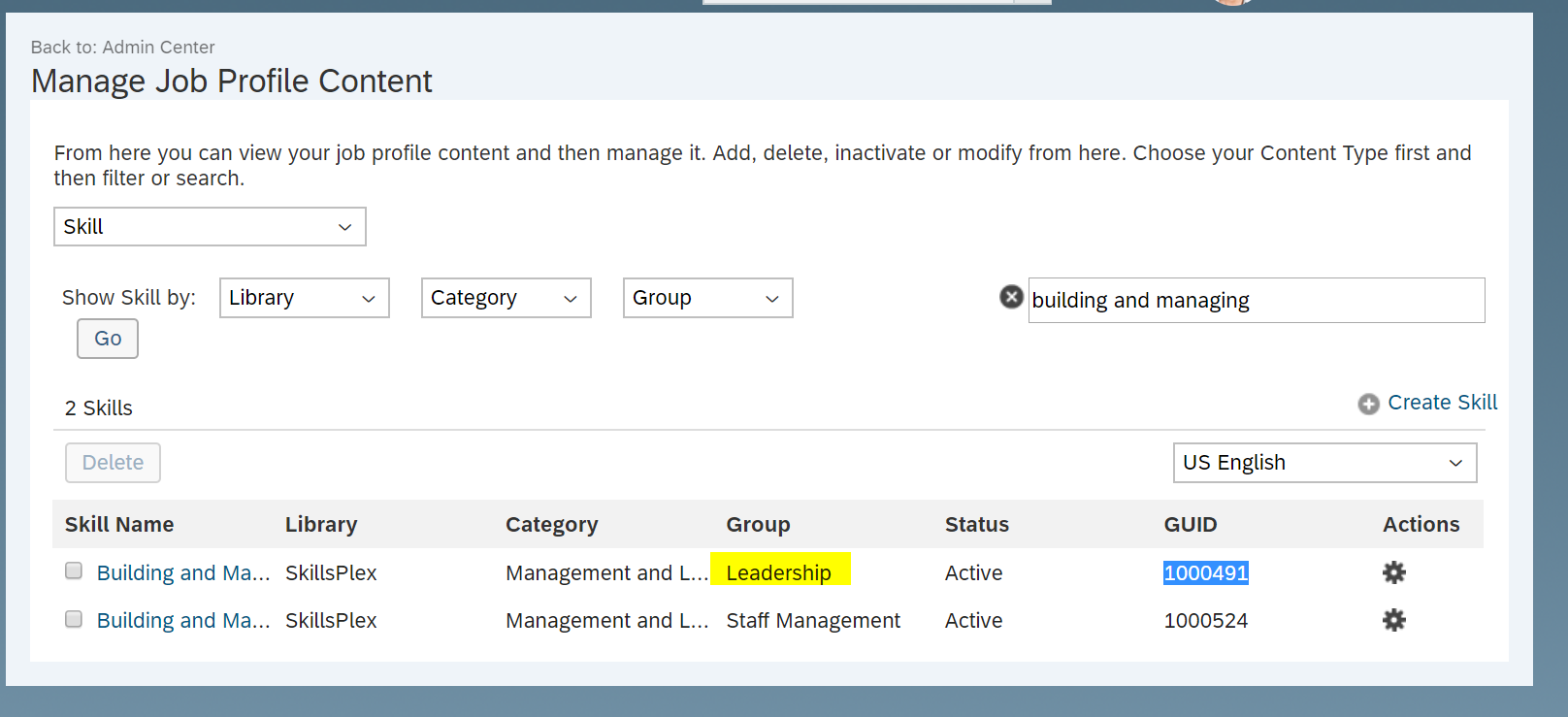Click Active status in the Leadership row

pyautogui.click(x=973, y=572)
